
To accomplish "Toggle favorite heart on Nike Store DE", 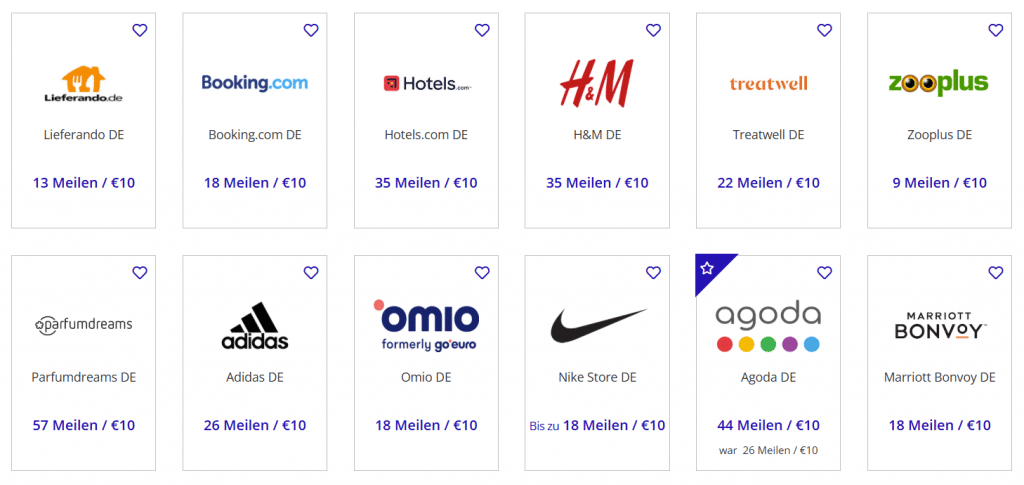I will tap(654, 273).
